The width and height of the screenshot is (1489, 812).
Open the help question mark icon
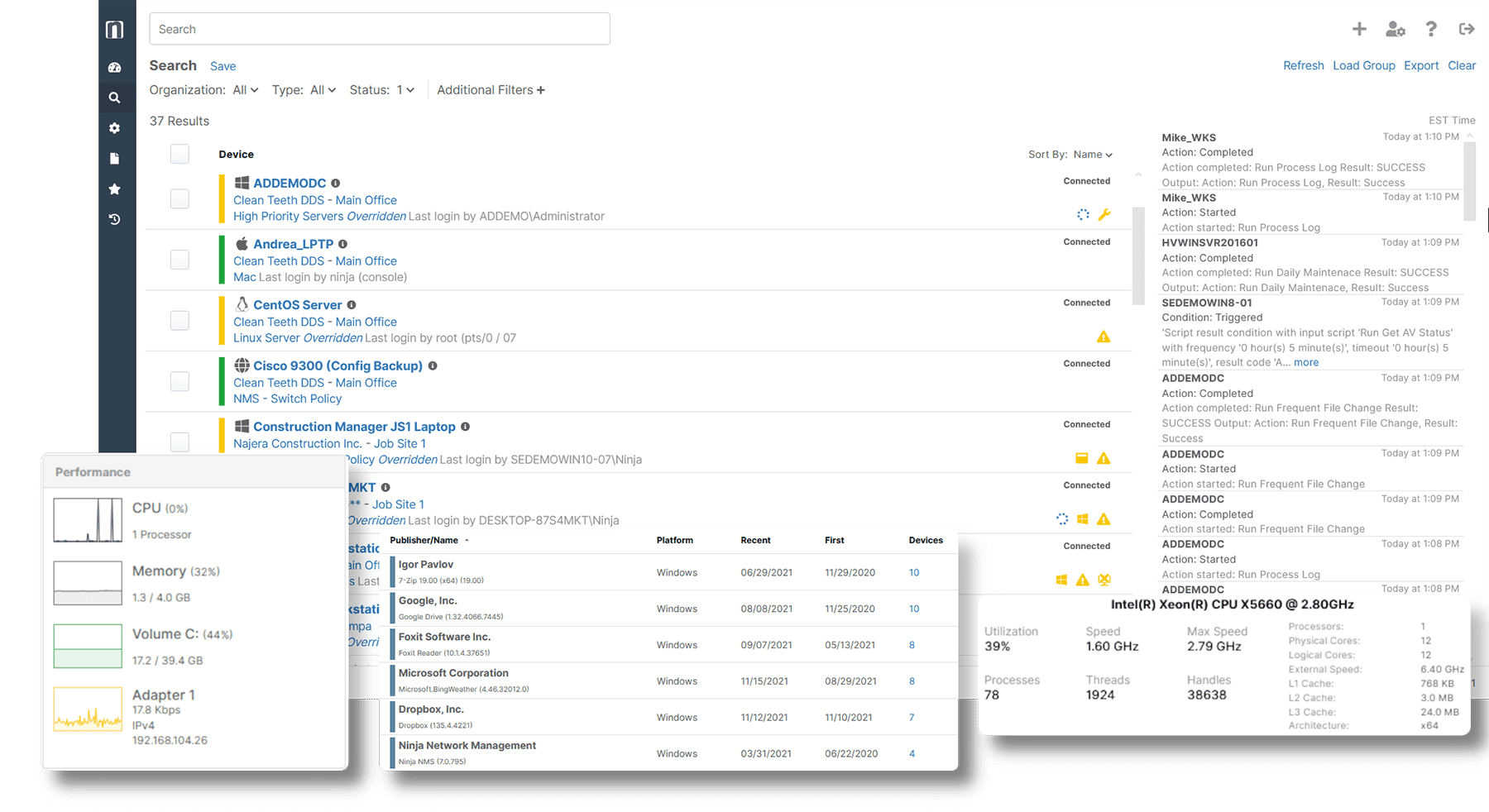coord(1431,29)
